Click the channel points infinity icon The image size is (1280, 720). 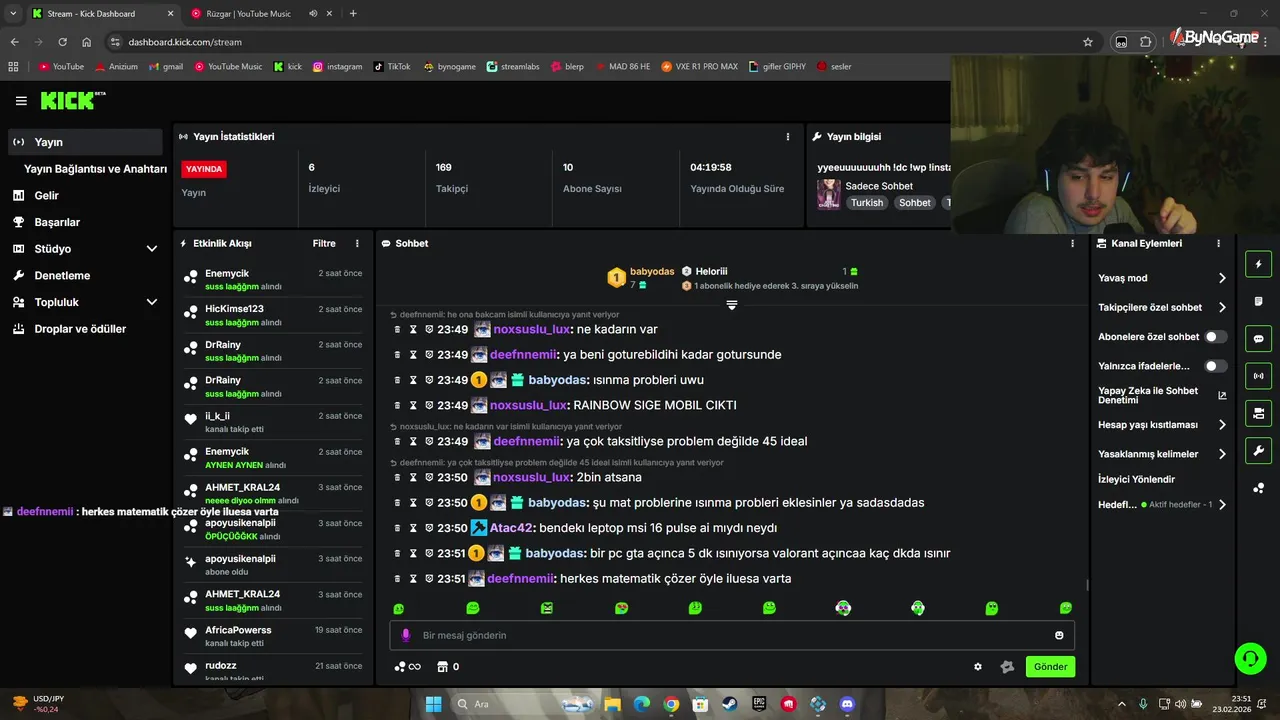point(408,667)
